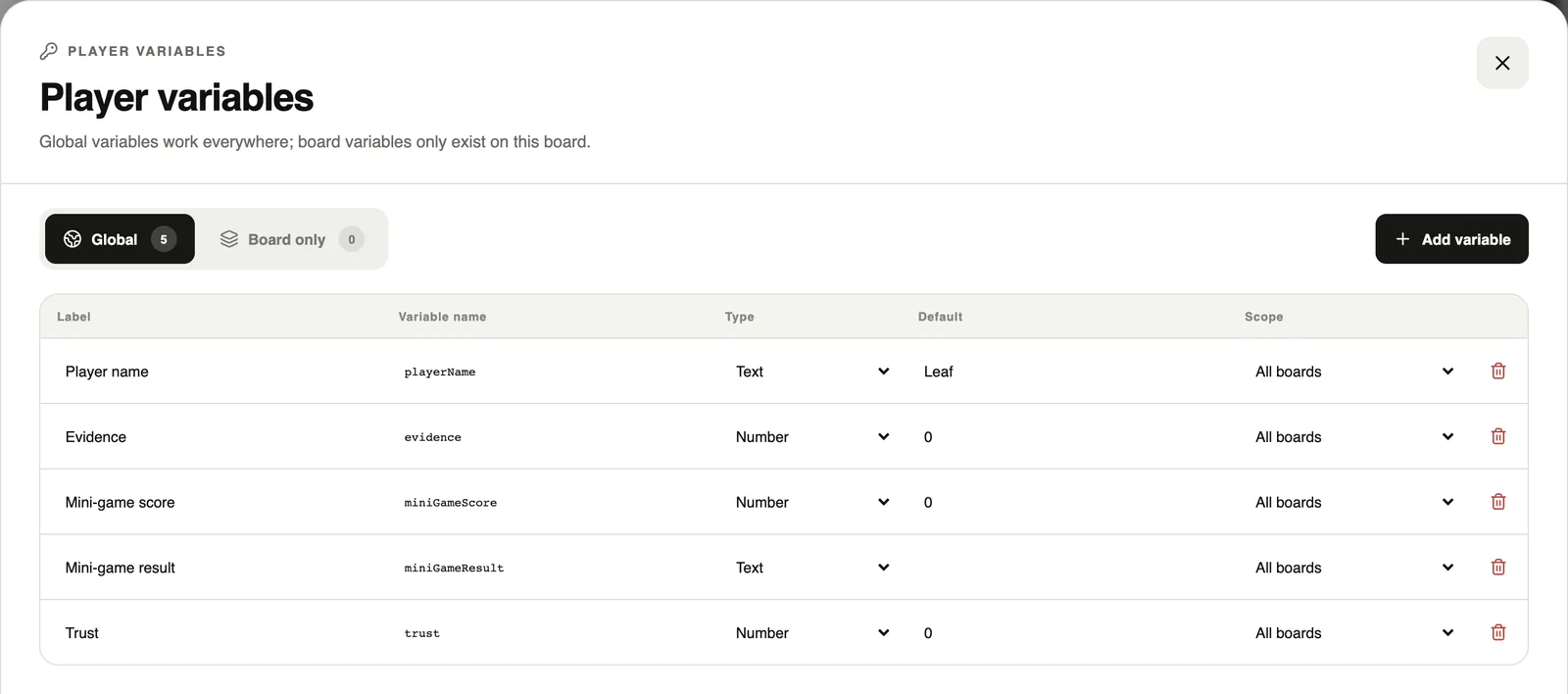
Task: Edit the Mini-game result label field
Action: pos(220,568)
